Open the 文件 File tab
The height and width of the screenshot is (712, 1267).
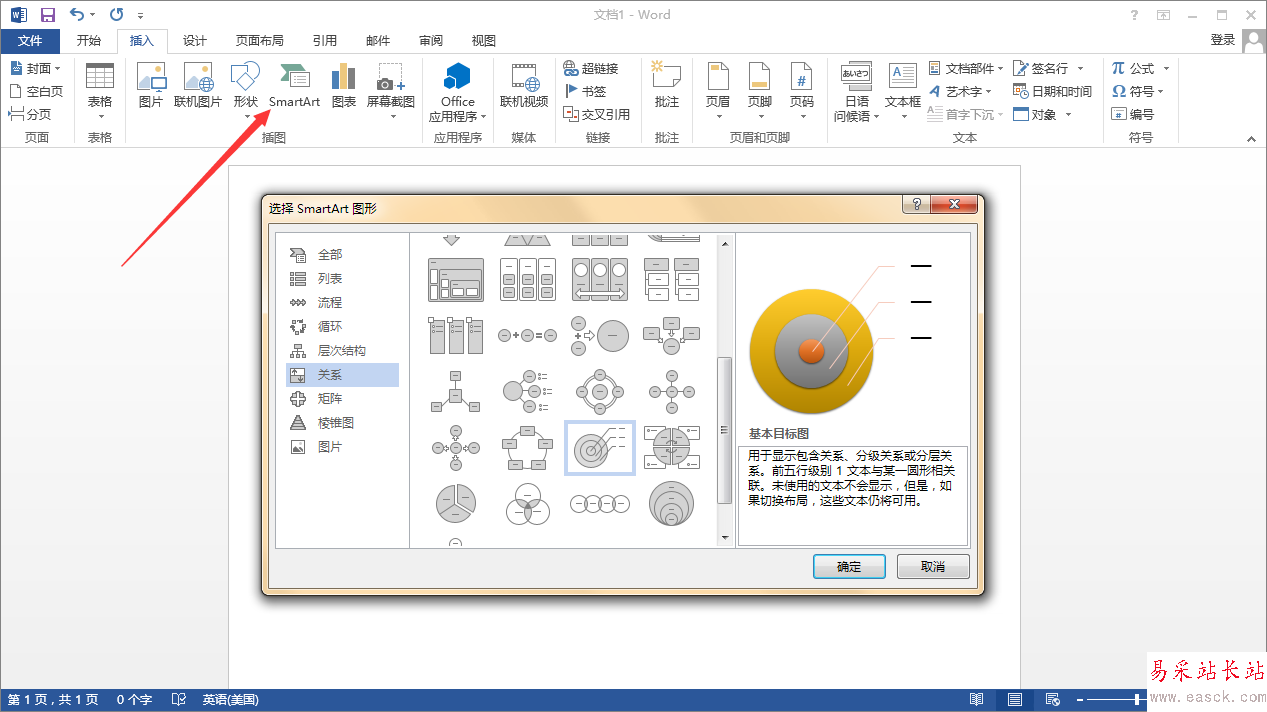(30, 41)
